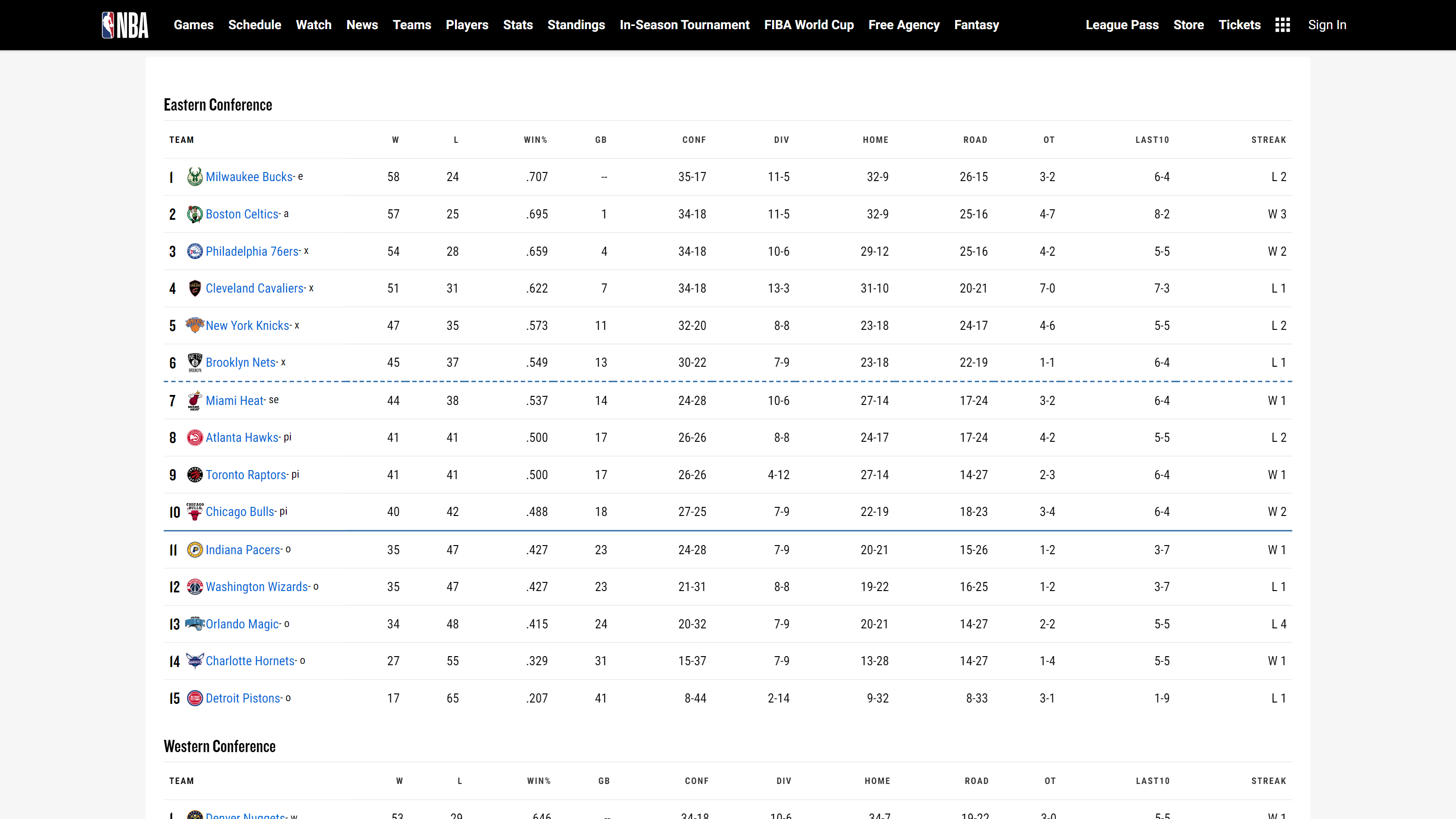Click the Milwaukee Bucks team logo
This screenshot has height=819, width=1456.
point(195,177)
